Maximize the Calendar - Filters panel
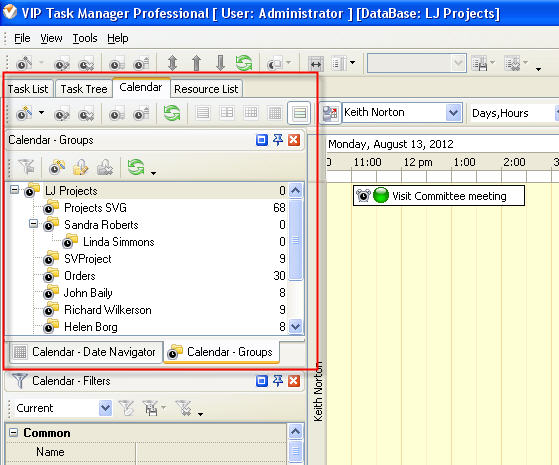Screen dimensions: 559x465 click(262, 381)
